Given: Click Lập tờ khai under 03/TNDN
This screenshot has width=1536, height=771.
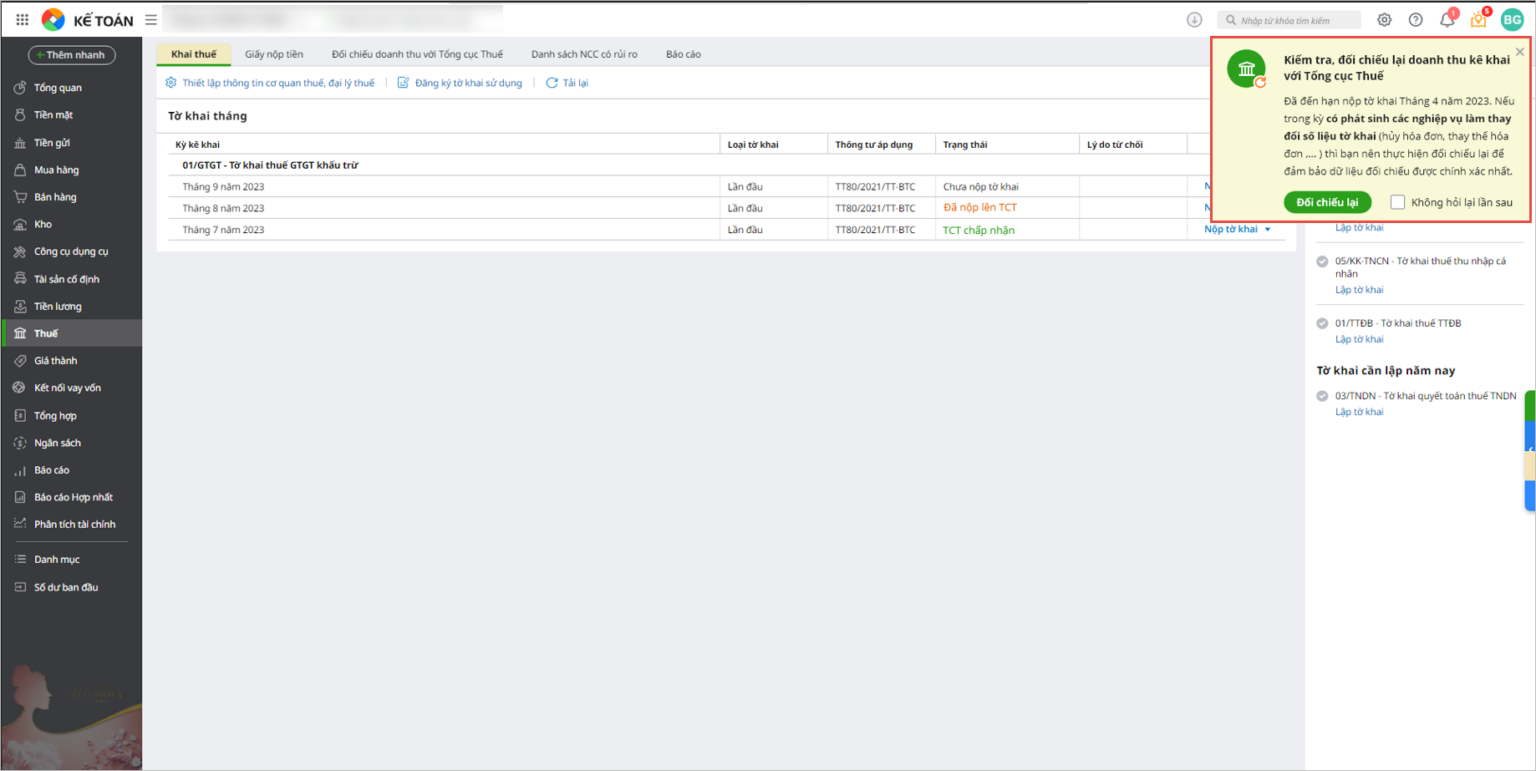Looking at the screenshot, I should click(x=1359, y=412).
